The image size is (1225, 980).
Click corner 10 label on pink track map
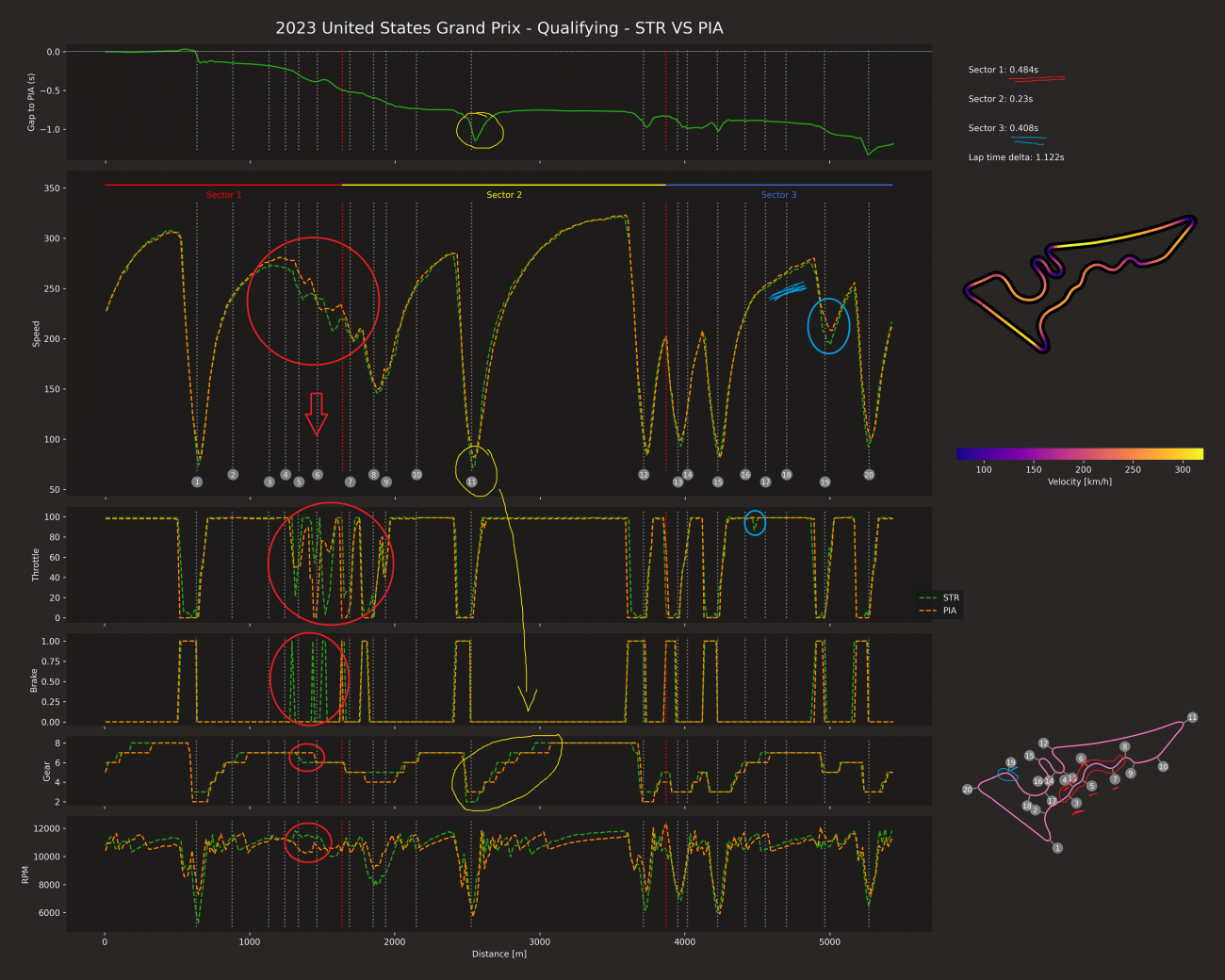point(1163,767)
